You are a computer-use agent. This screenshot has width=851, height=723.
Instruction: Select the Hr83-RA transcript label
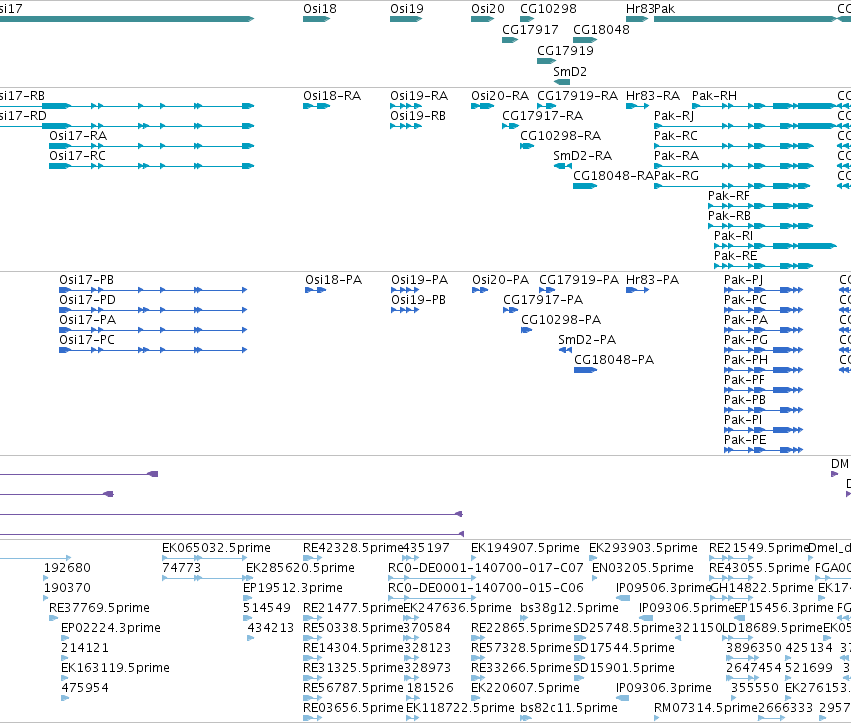(x=653, y=96)
